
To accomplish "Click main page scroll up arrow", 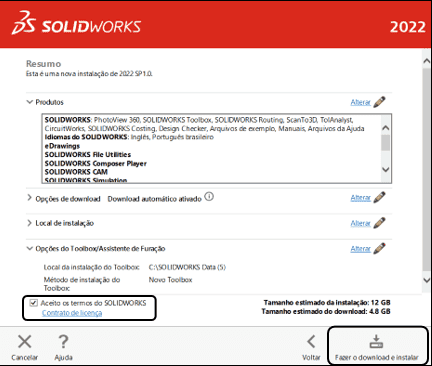I will point(427,61).
